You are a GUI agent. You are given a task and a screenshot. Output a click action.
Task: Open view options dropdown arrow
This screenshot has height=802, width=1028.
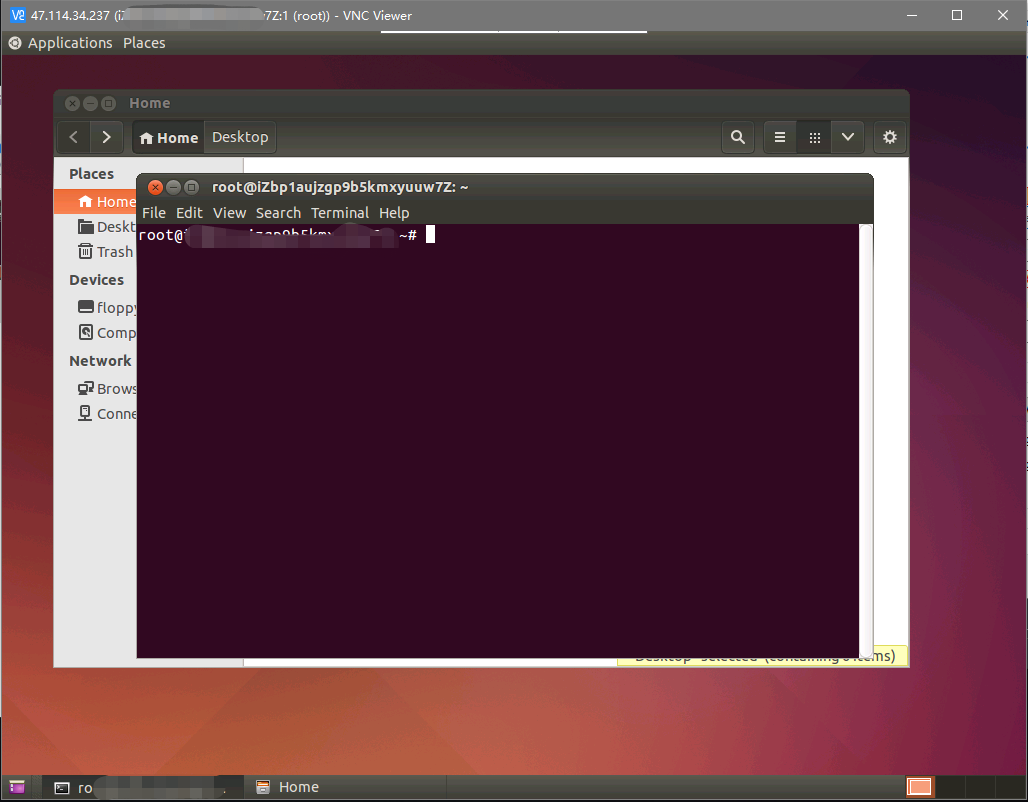848,137
